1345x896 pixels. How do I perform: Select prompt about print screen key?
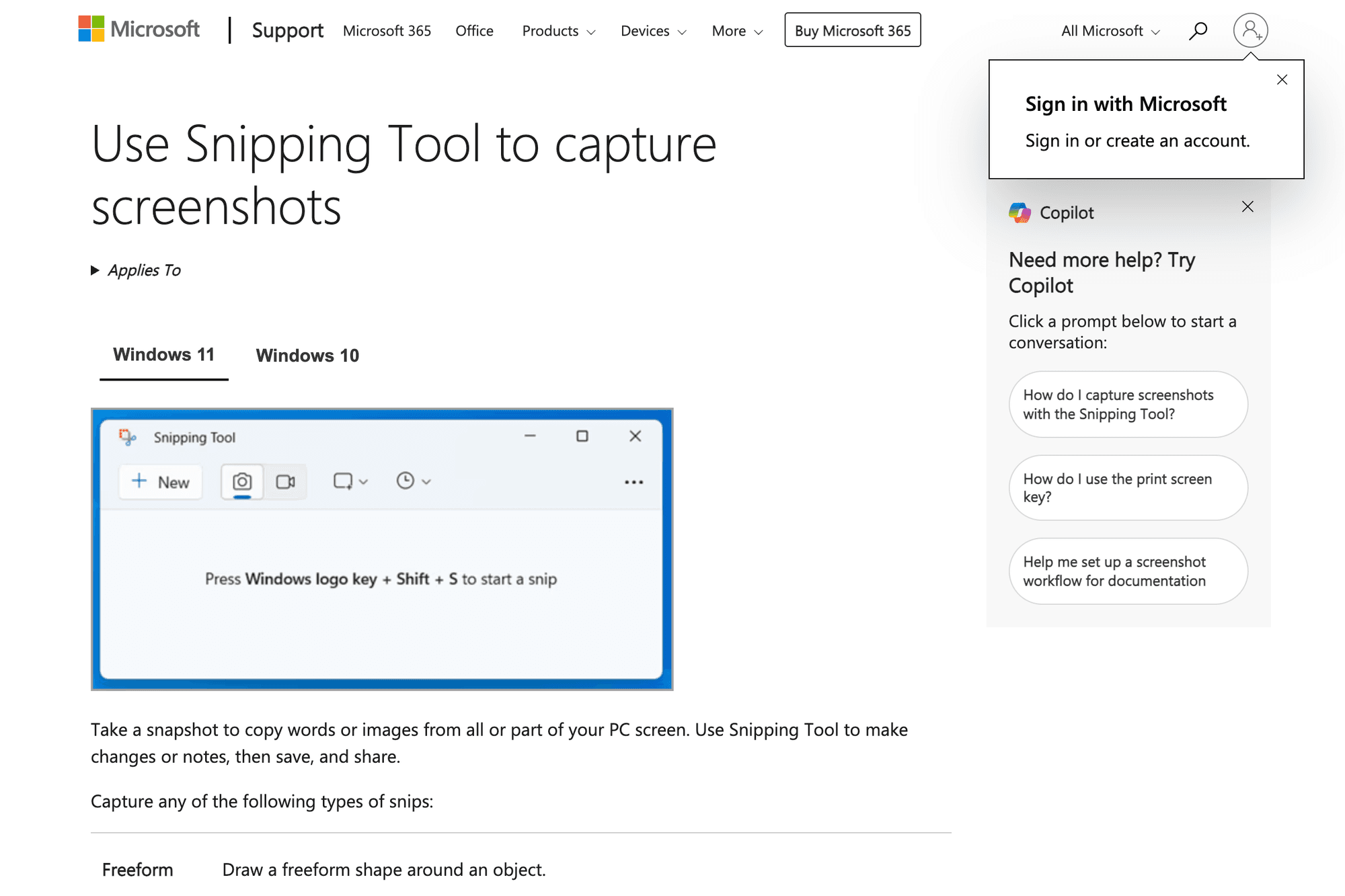pos(1128,487)
